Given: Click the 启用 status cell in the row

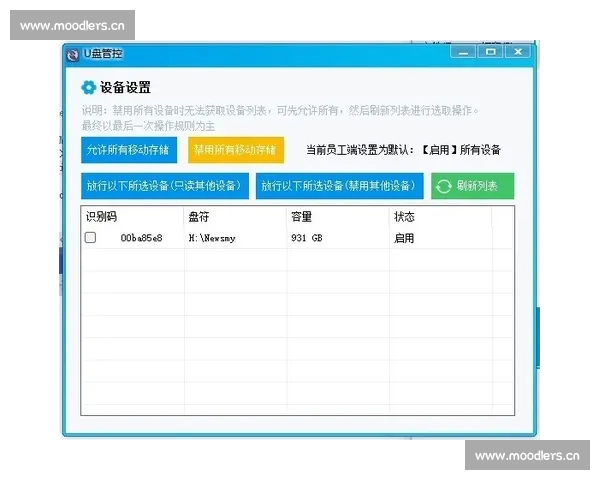Looking at the screenshot, I should 404,238.
